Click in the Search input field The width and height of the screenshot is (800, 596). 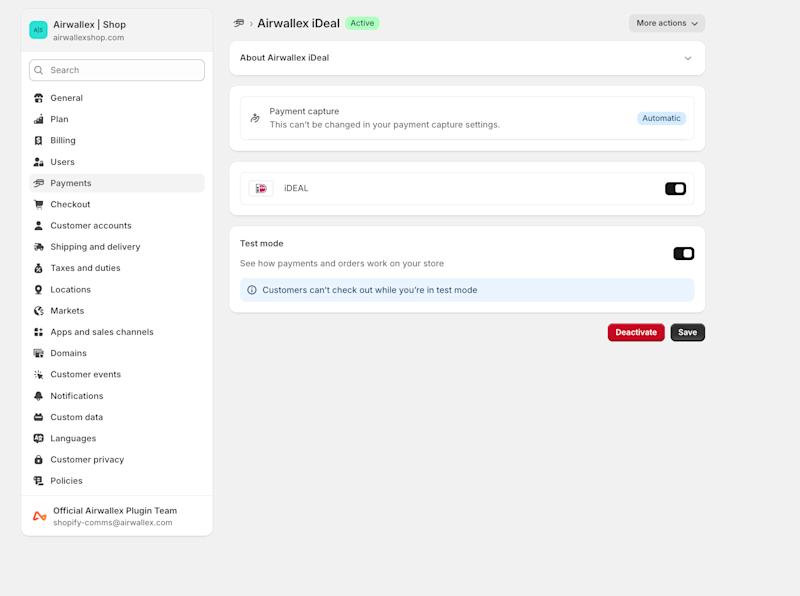pyautogui.click(x=117, y=70)
